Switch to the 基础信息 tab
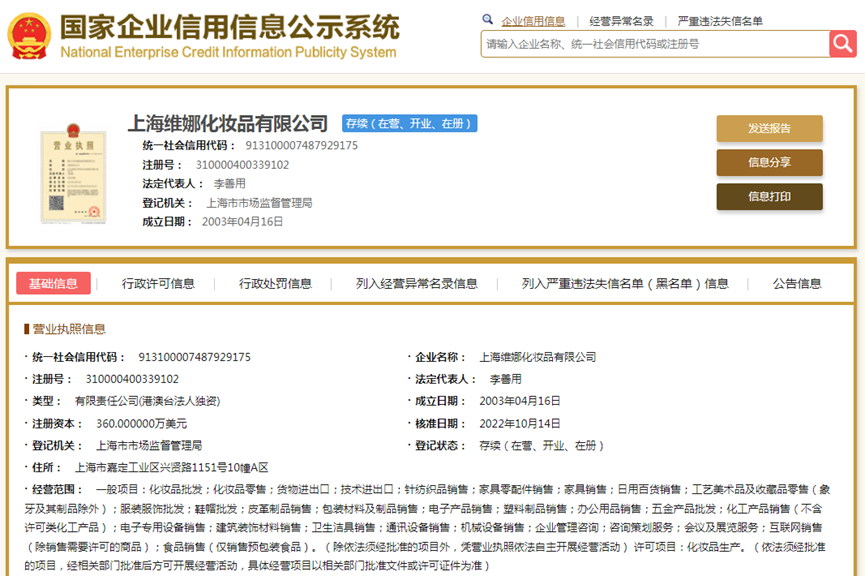 pyautogui.click(x=53, y=284)
